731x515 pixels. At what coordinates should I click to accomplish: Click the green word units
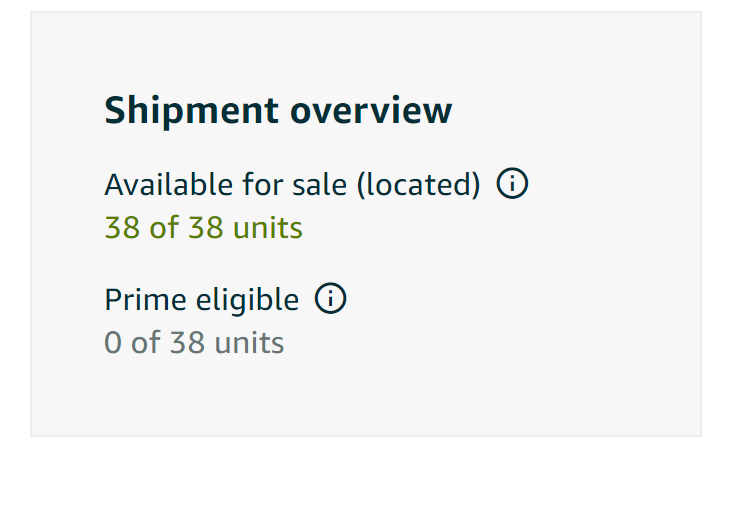click(268, 228)
